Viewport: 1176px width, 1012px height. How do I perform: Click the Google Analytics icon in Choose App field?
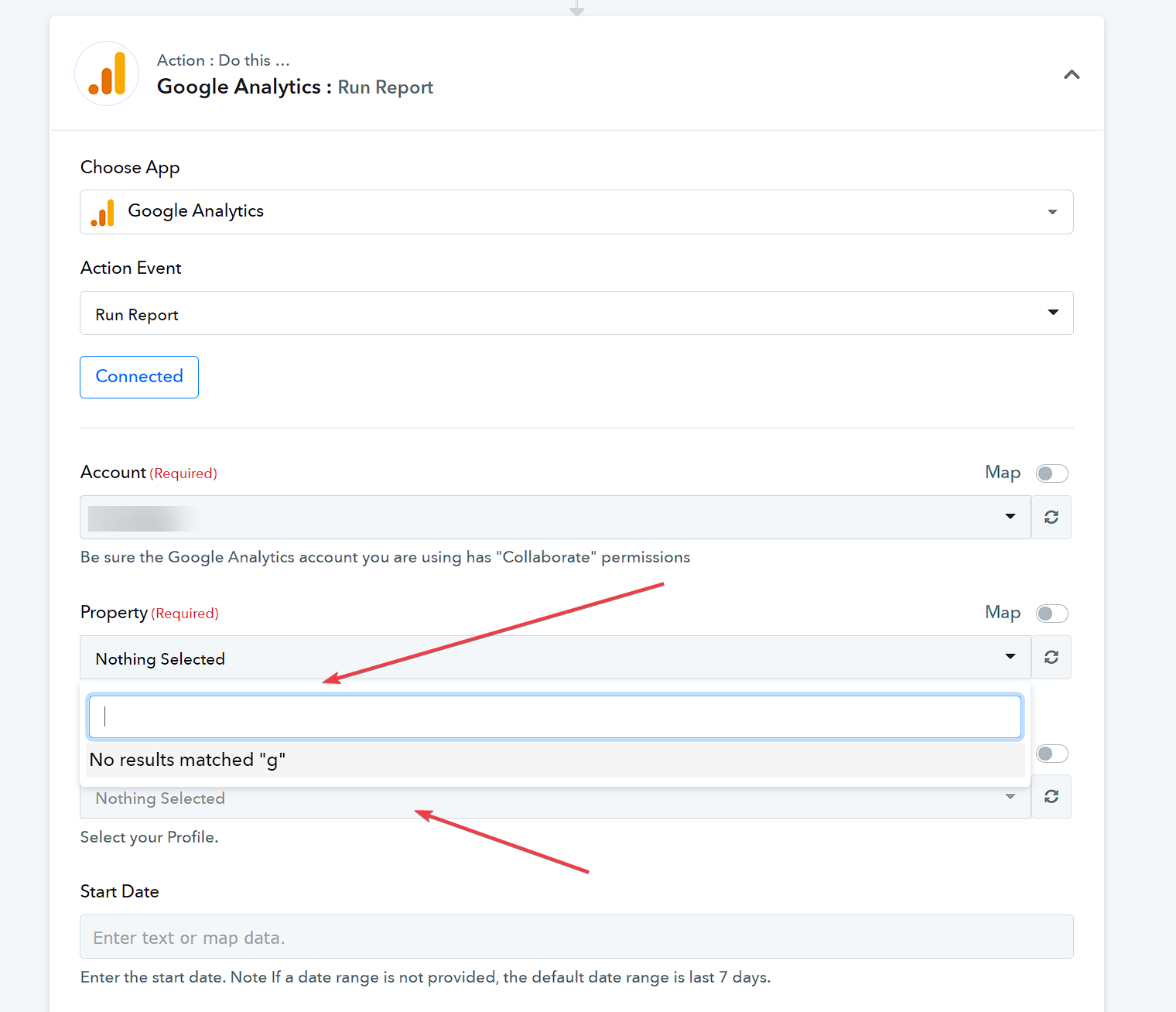103,212
